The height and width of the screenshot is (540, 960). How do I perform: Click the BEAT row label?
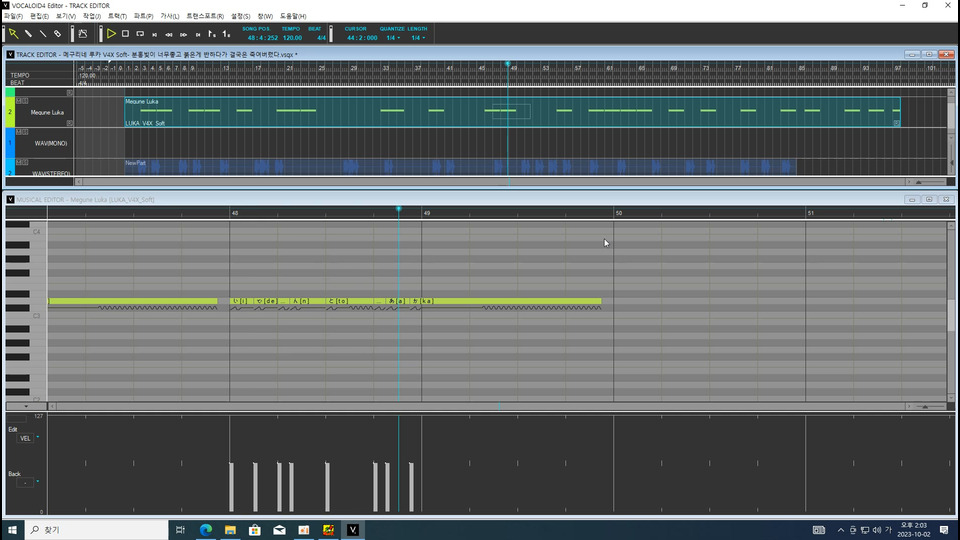point(17,83)
